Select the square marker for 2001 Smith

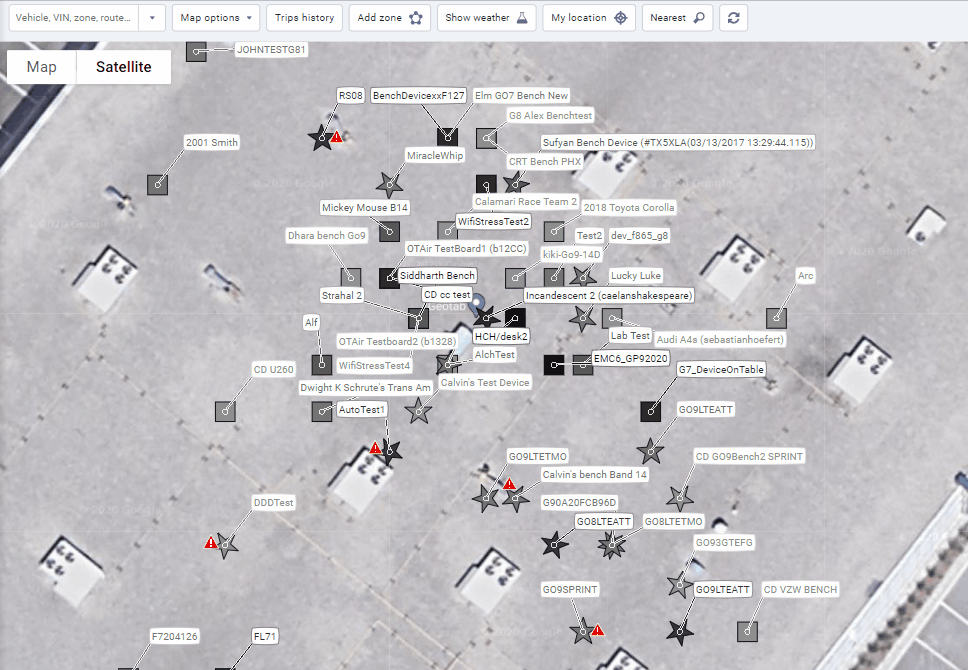157,184
